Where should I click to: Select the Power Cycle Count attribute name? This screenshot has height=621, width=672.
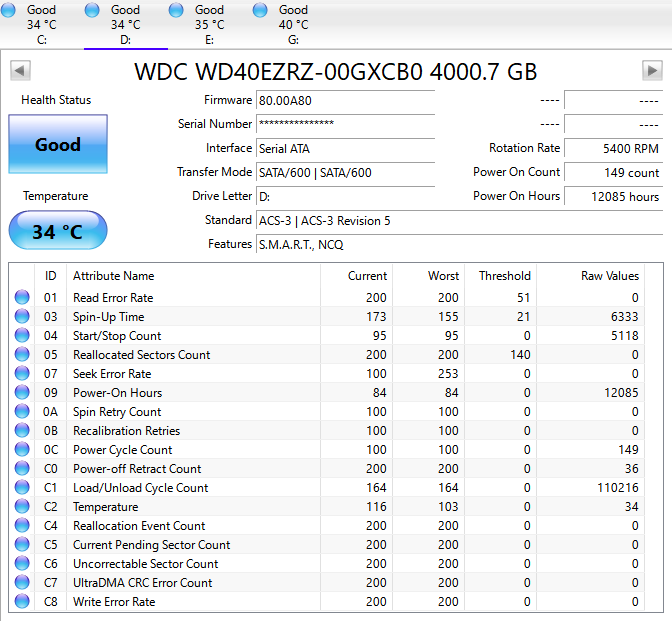[123, 450]
